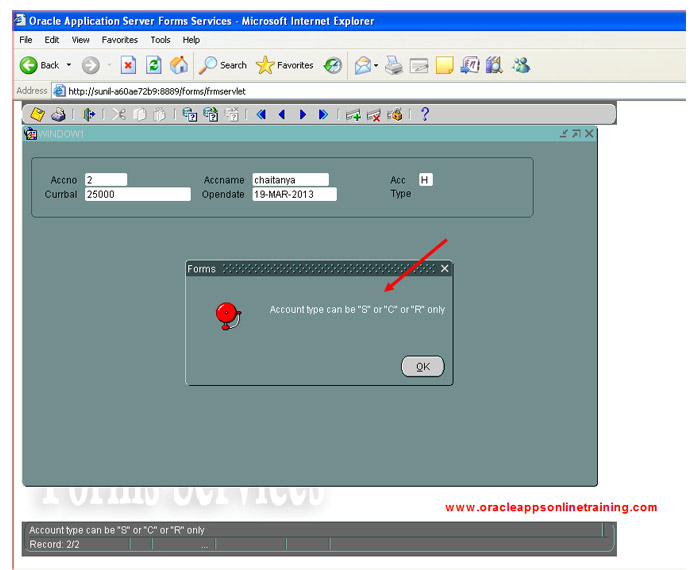Click the Exit form door icon
The width and height of the screenshot is (700, 570).
(89, 115)
